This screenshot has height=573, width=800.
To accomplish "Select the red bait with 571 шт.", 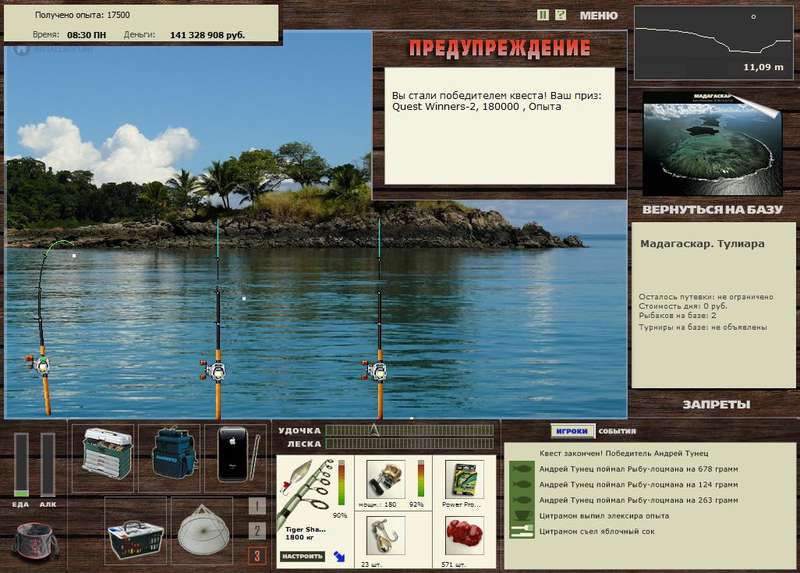I will 464,536.
